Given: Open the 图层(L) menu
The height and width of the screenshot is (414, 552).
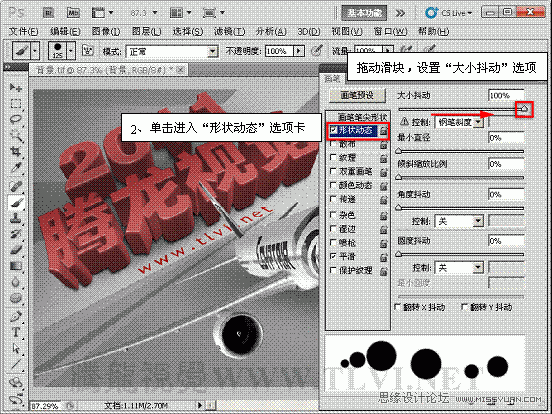Looking at the screenshot, I should 146,32.
